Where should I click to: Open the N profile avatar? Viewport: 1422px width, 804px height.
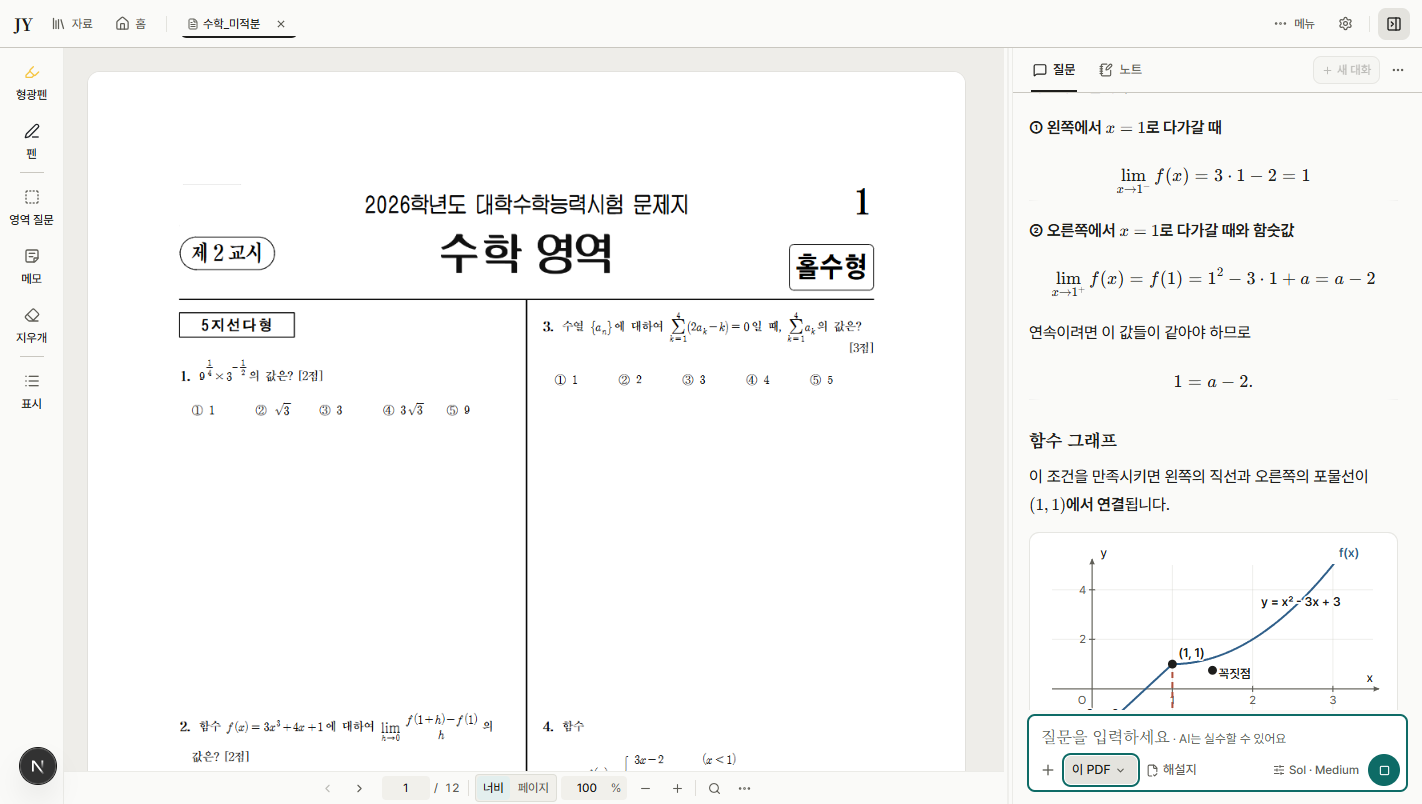38,766
